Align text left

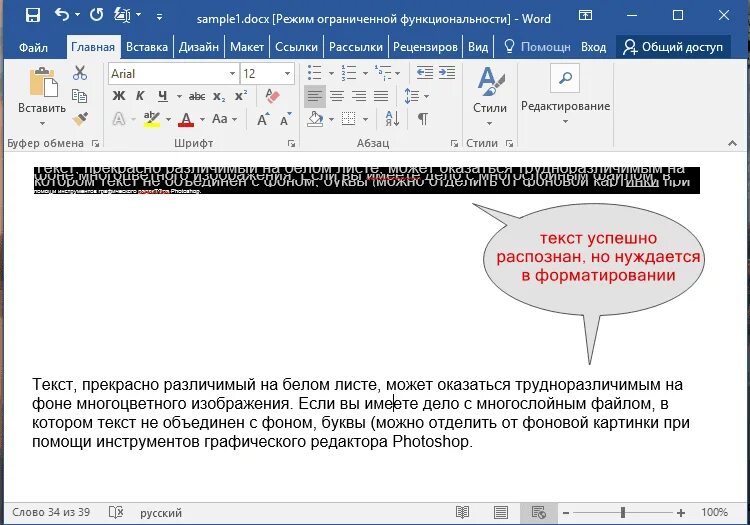[x=315, y=96]
